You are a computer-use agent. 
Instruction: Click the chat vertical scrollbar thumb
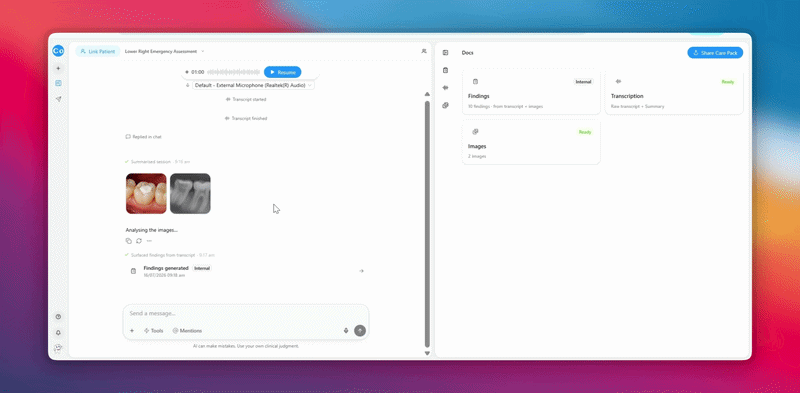(427, 224)
